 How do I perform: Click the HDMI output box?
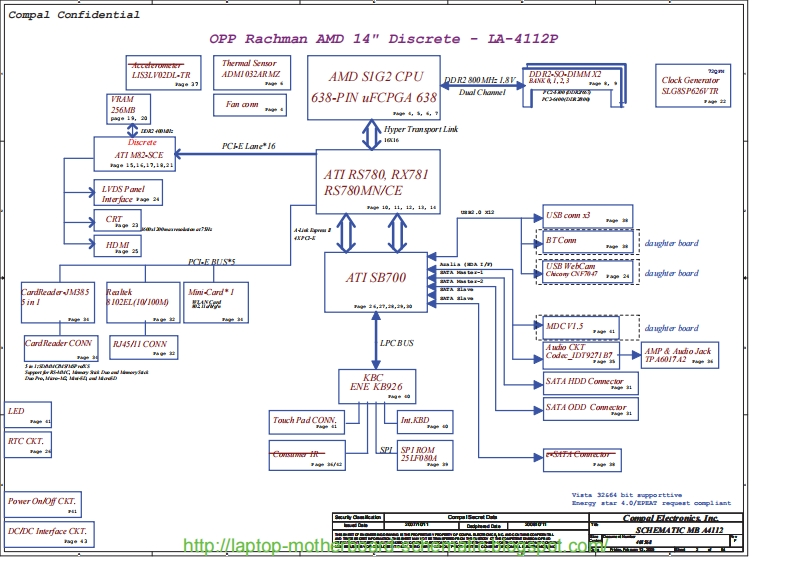pos(117,246)
